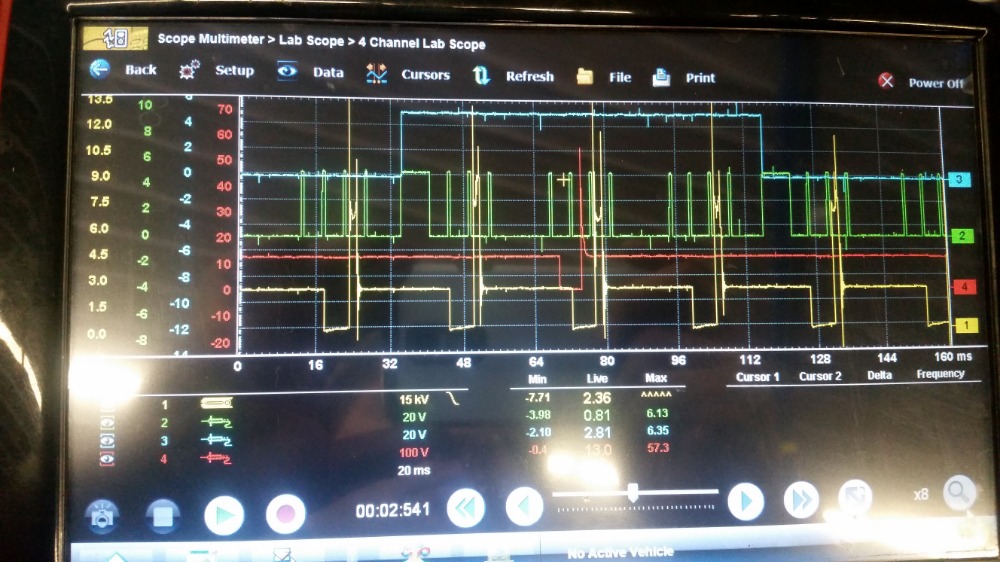Jump ahead with the fast forward button

tap(801, 500)
